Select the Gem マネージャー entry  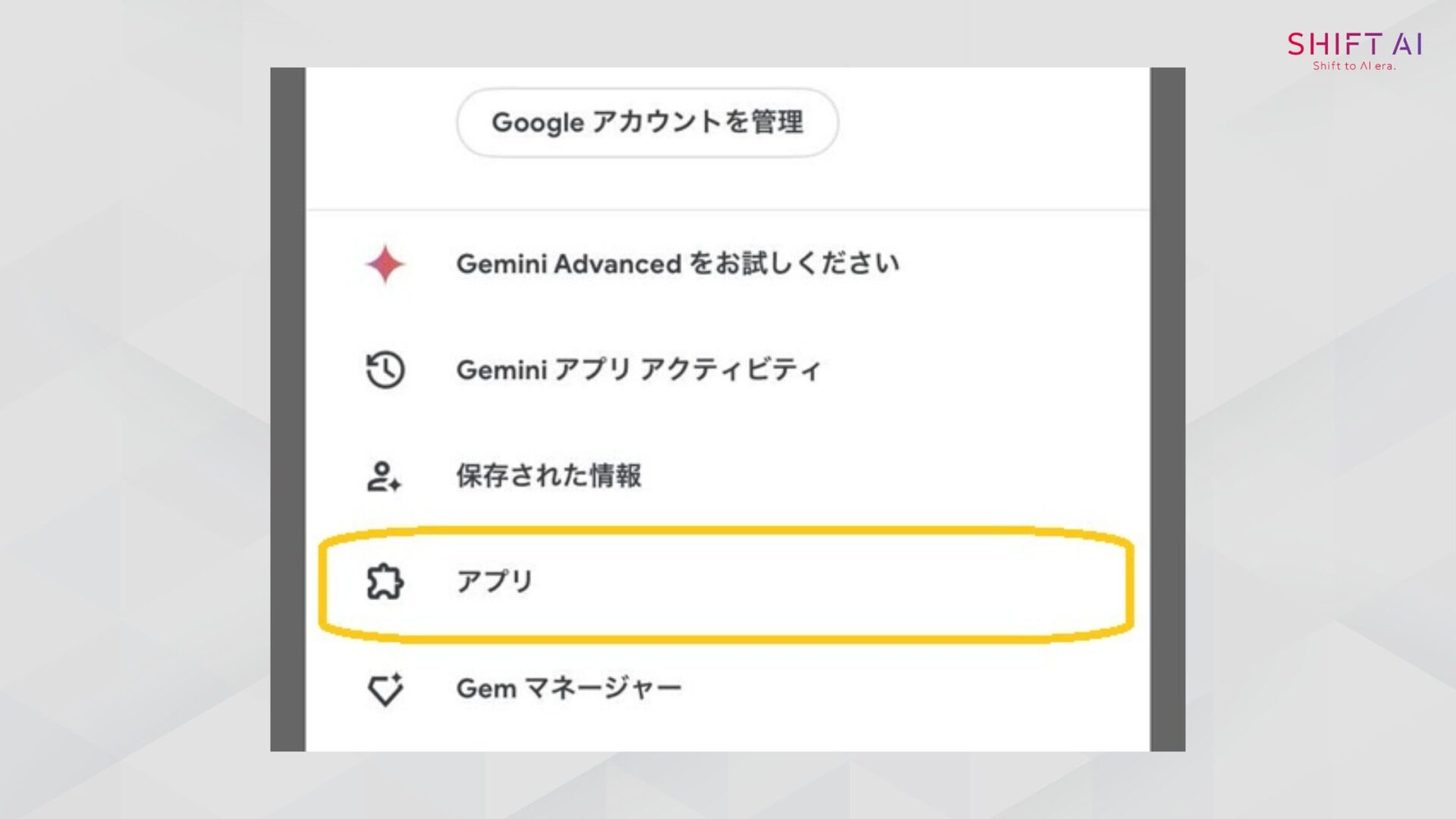(568, 689)
